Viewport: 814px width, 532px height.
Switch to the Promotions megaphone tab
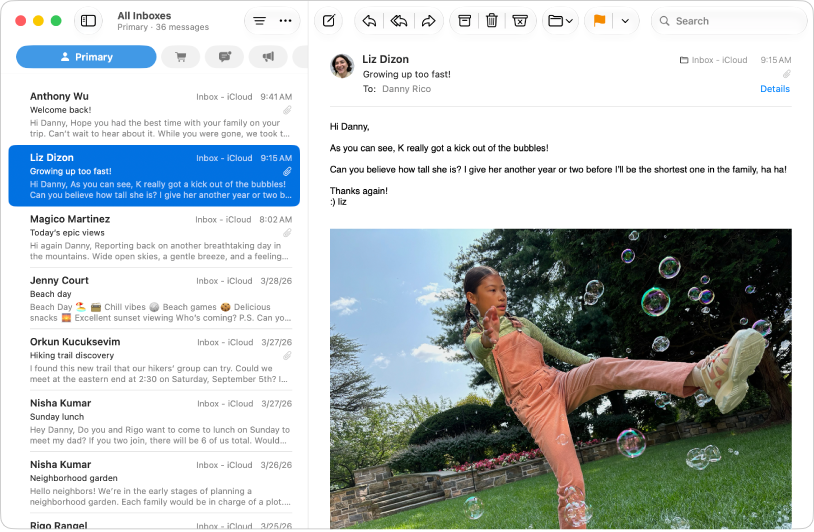268,57
